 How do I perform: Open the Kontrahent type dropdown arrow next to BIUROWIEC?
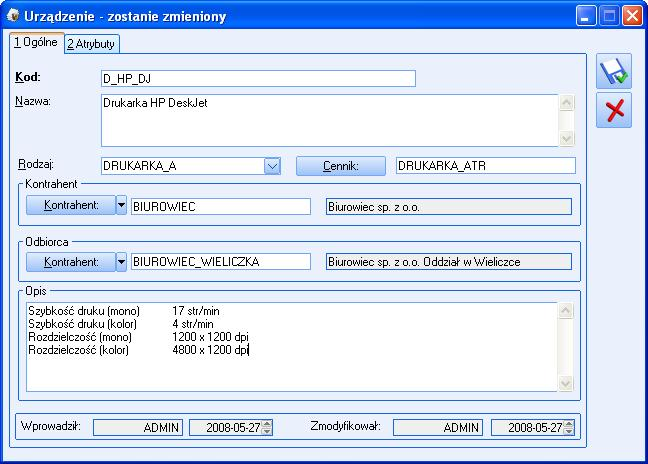[121, 205]
